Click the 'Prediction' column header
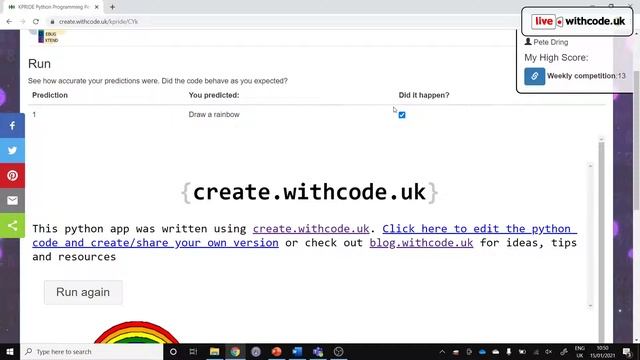The width and height of the screenshot is (640, 360). tap(50, 95)
